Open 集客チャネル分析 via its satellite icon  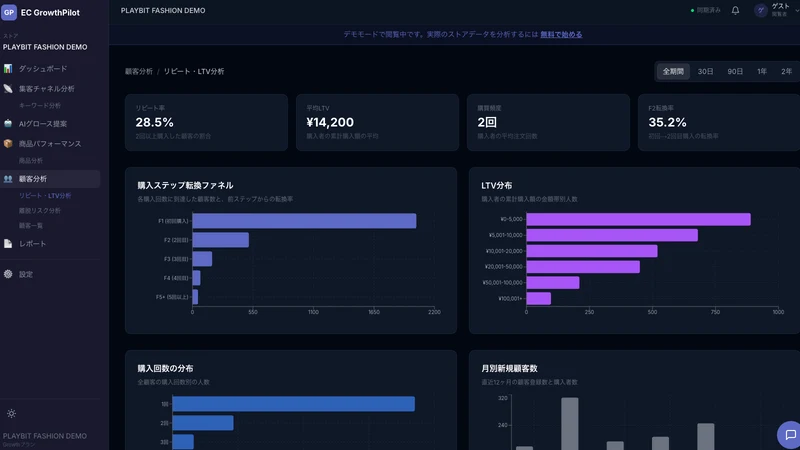point(8,89)
